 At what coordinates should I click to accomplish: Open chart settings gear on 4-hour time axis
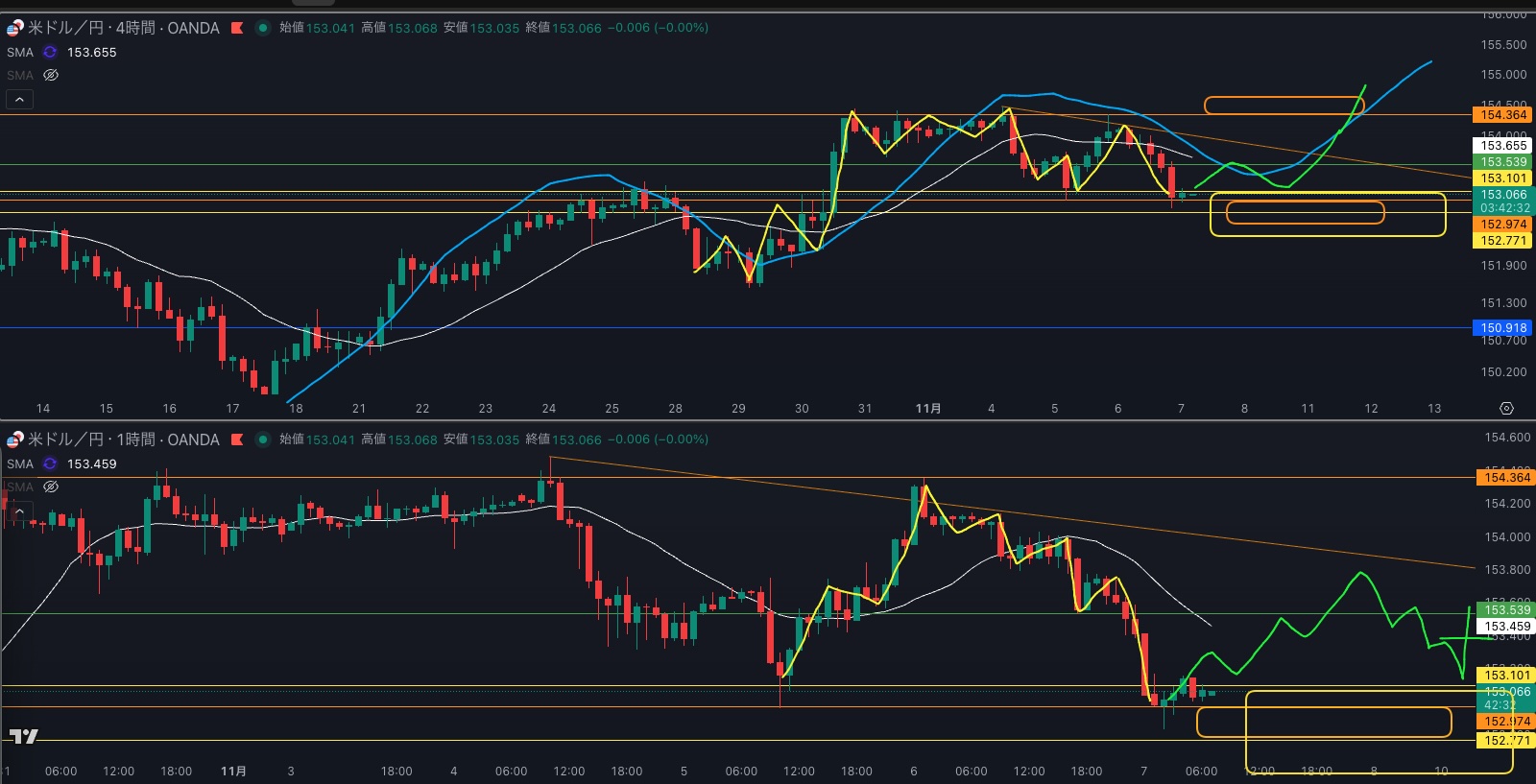[1506, 409]
